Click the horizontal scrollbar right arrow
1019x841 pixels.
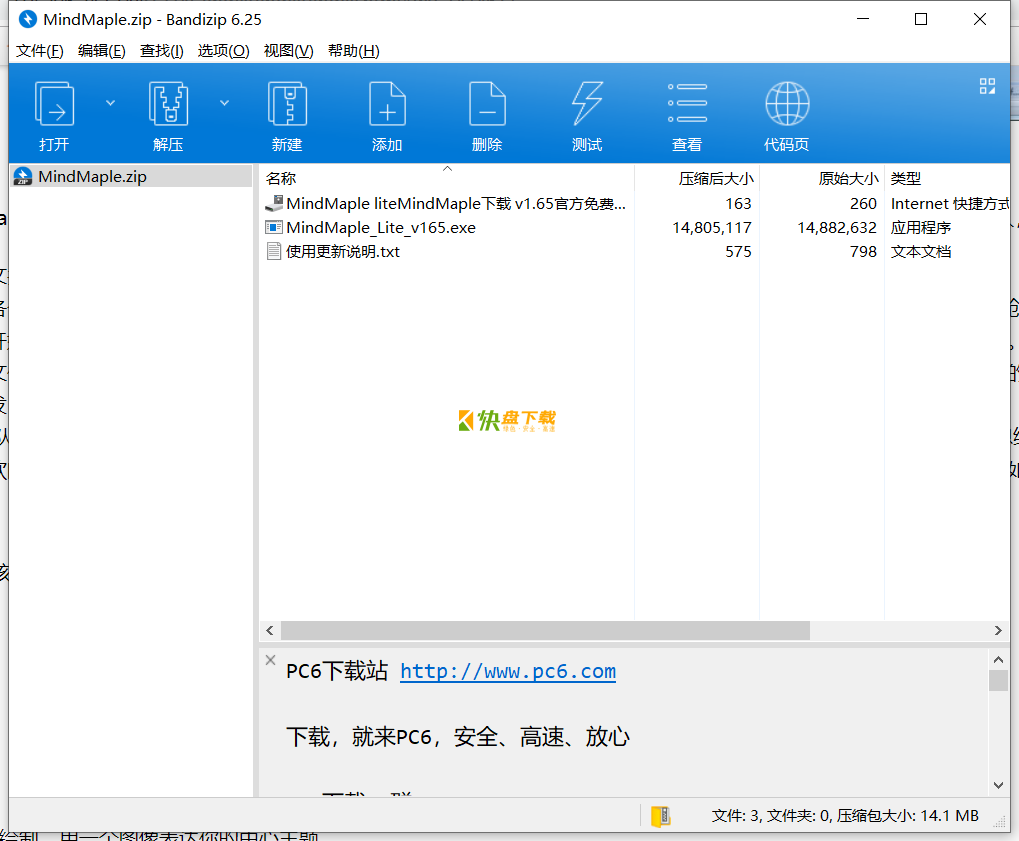point(998,630)
